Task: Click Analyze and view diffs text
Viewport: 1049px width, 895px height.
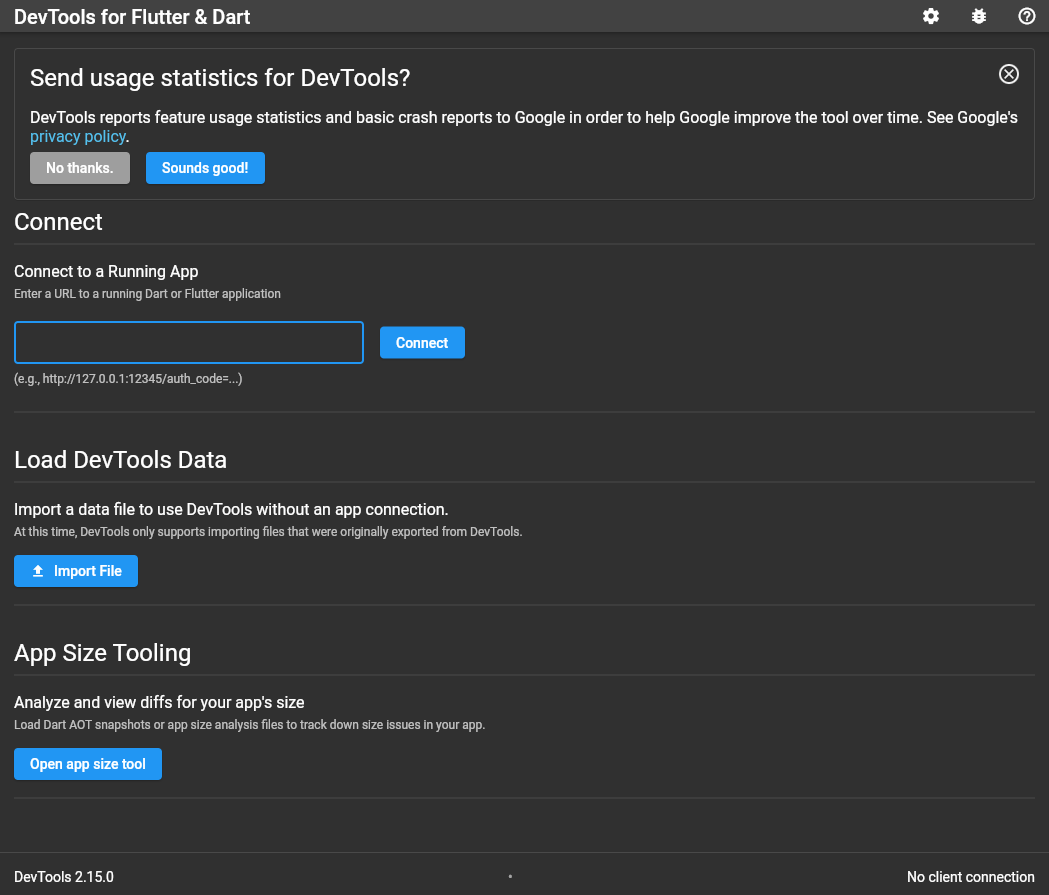Action: tap(159, 702)
